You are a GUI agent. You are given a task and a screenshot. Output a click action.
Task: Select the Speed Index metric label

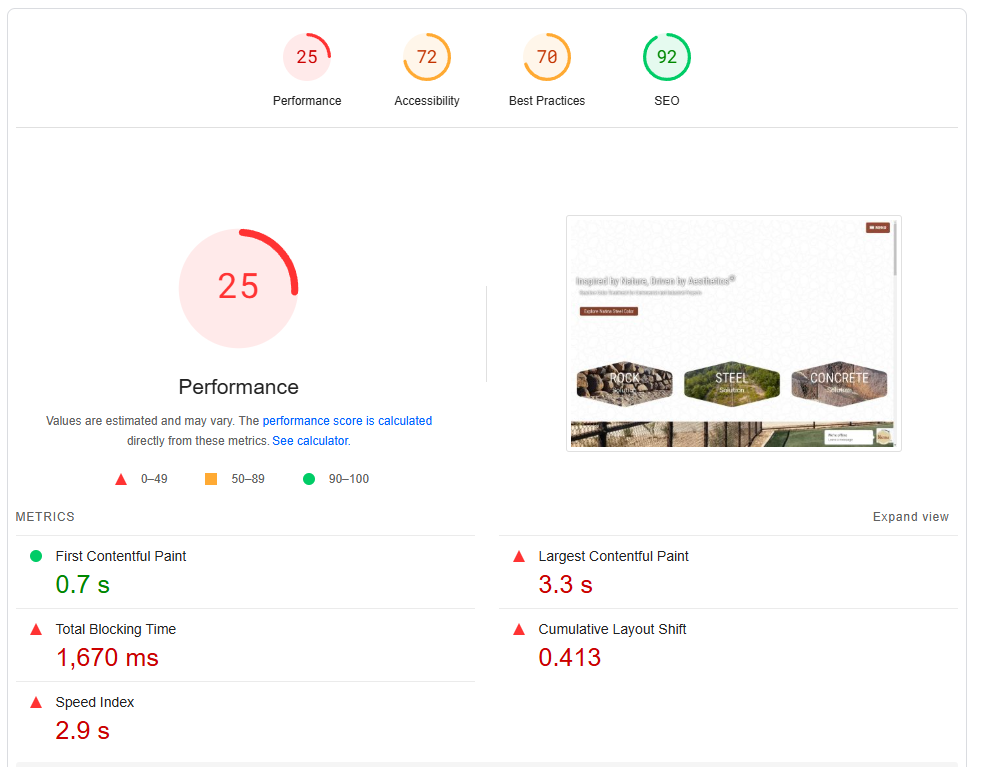coord(94,702)
